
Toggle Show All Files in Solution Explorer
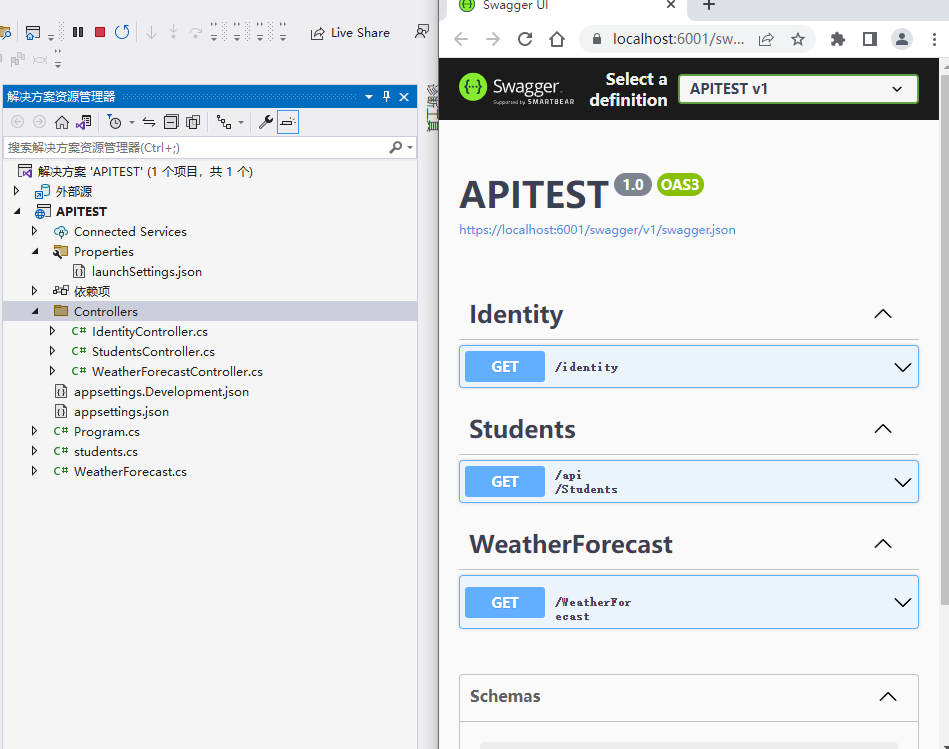193,122
